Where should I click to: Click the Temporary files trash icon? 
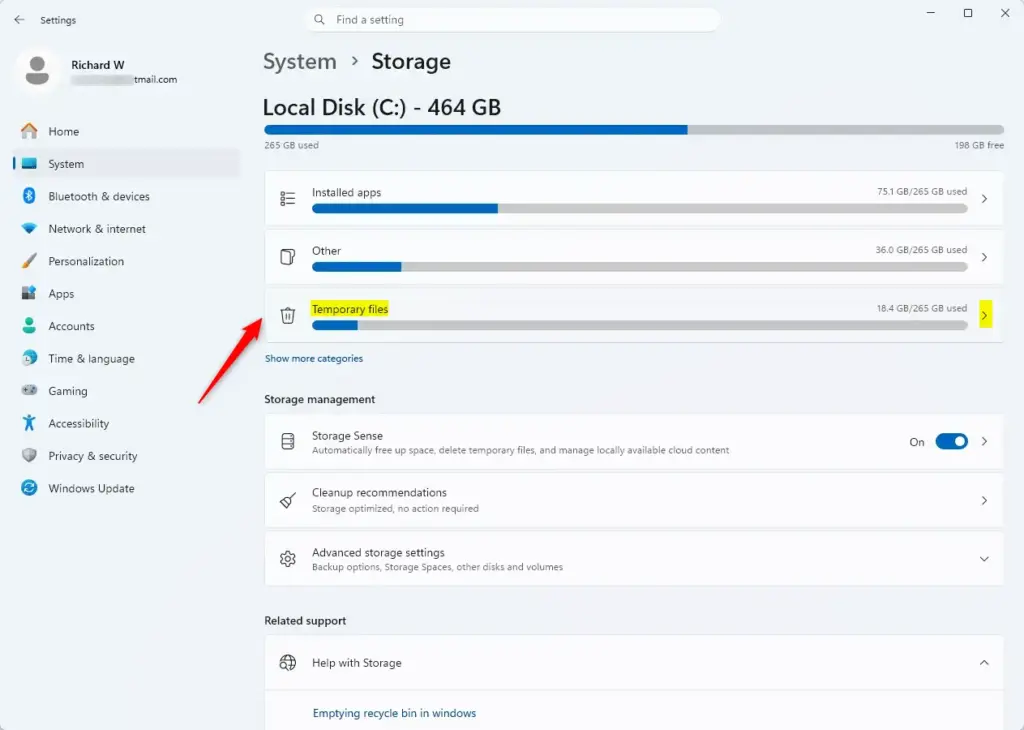click(287, 315)
